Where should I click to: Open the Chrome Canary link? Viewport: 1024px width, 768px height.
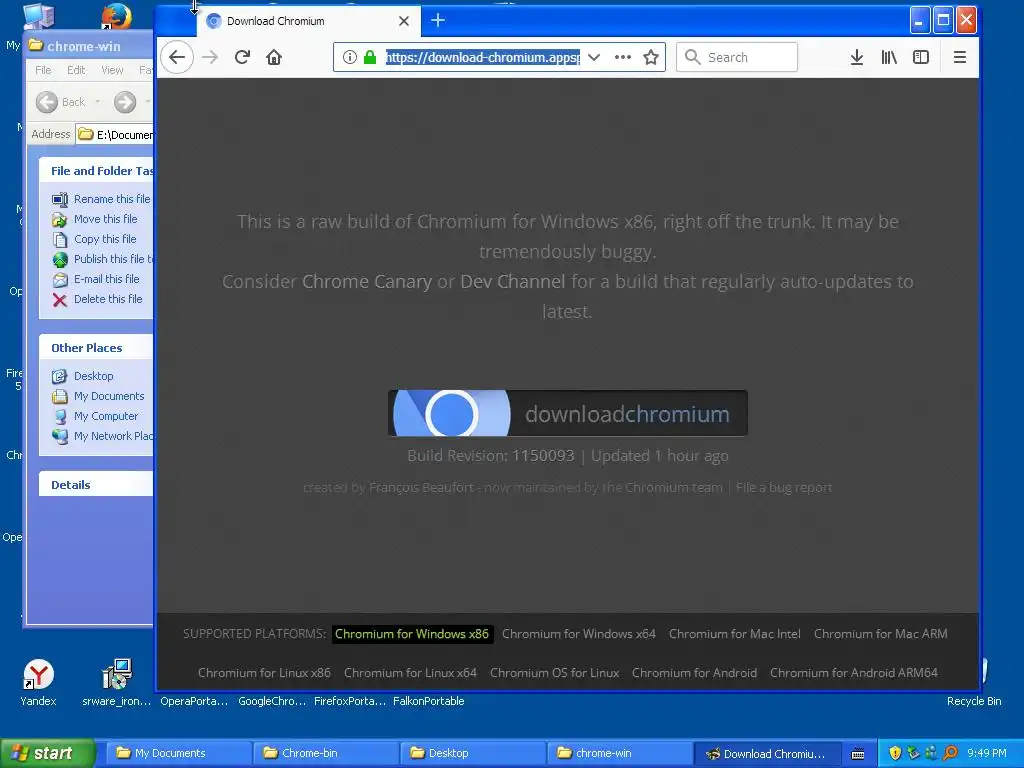(366, 281)
